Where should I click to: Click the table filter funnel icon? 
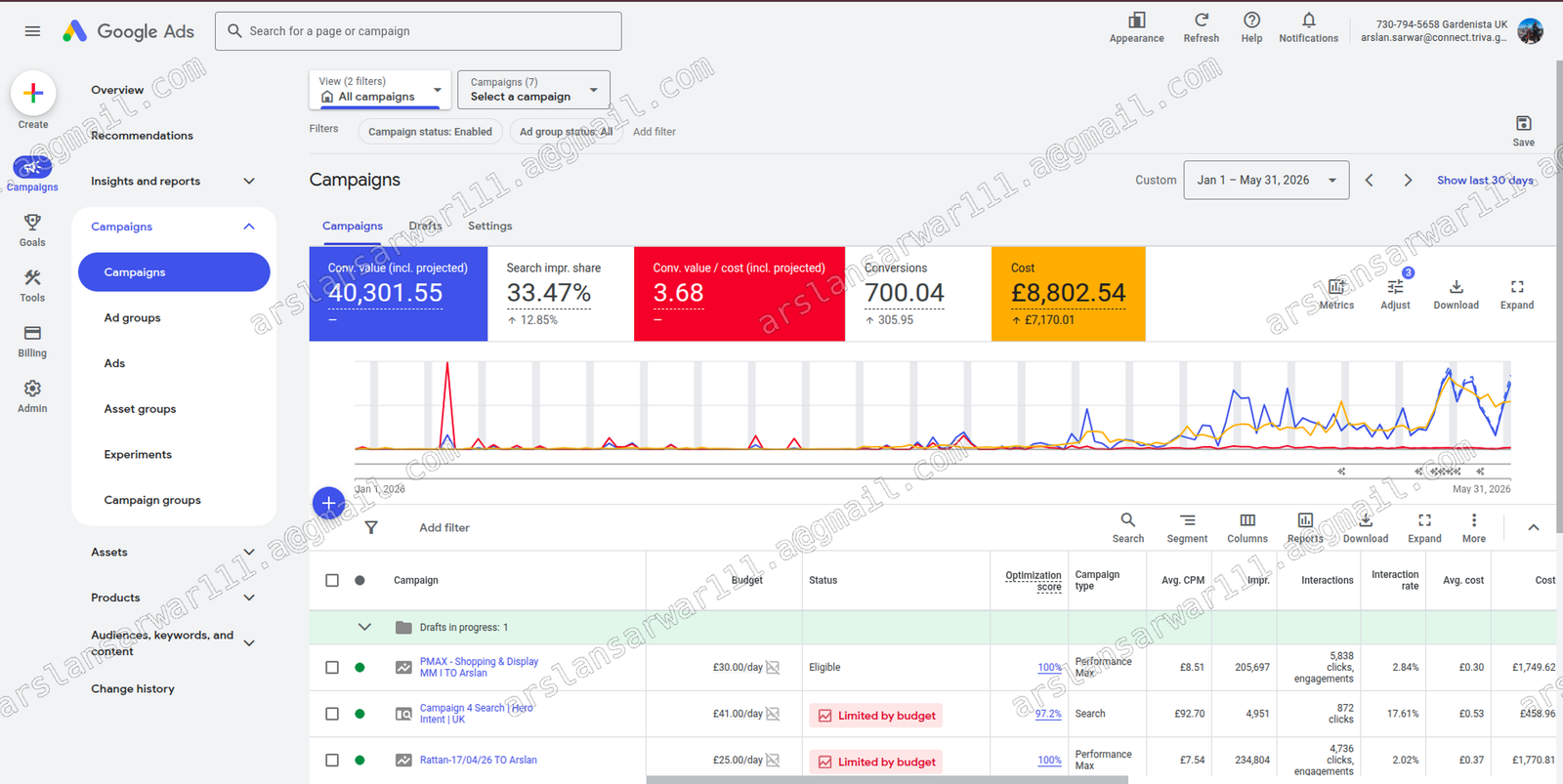click(371, 527)
